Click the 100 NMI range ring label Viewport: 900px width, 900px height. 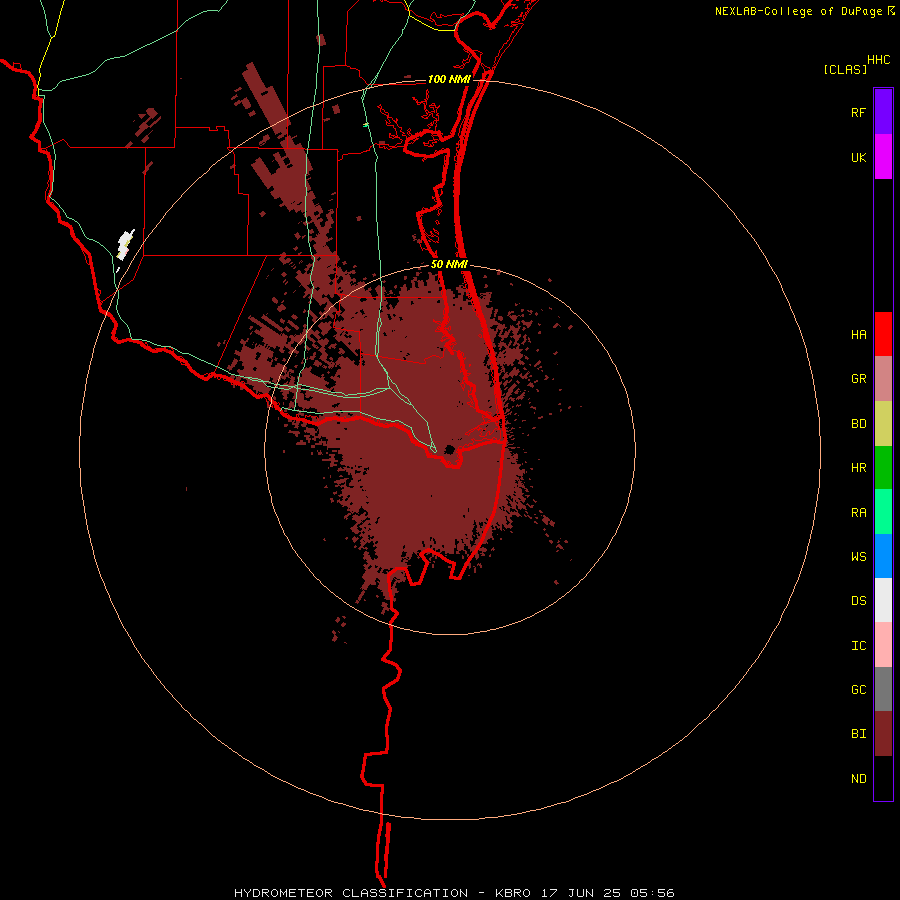pos(449,79)
